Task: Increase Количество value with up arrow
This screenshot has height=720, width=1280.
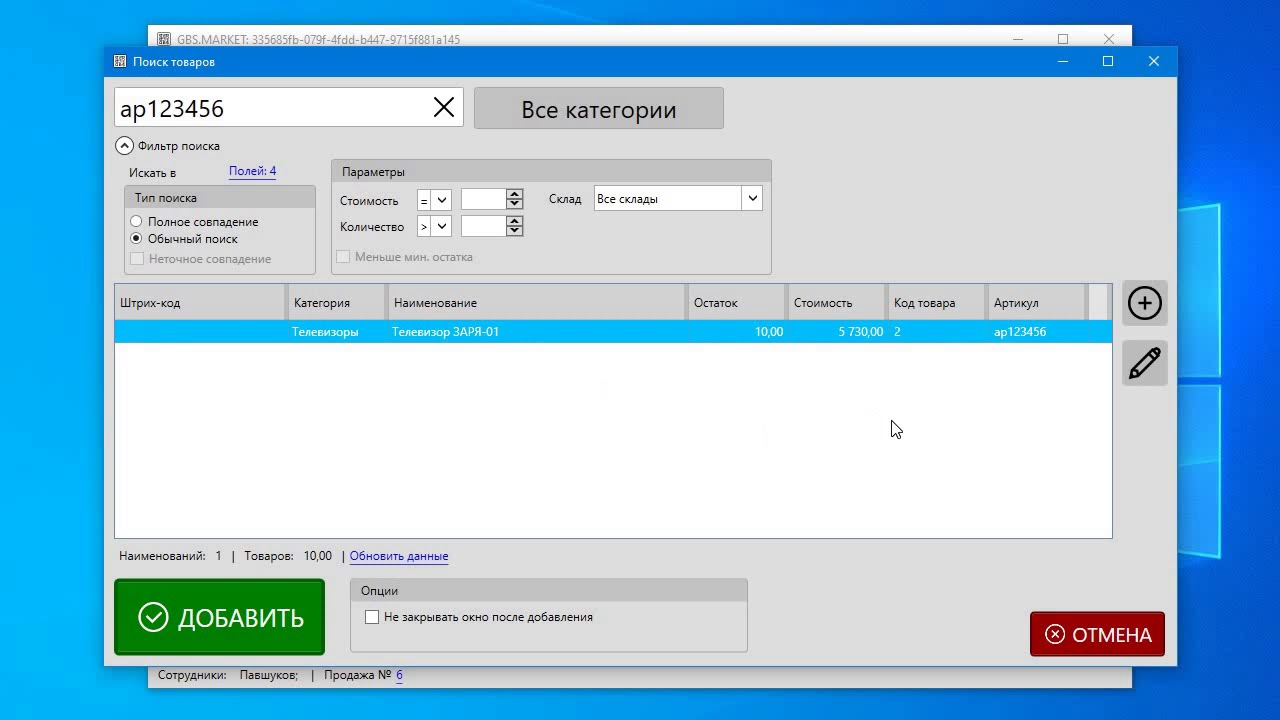Action: (515, 221)
